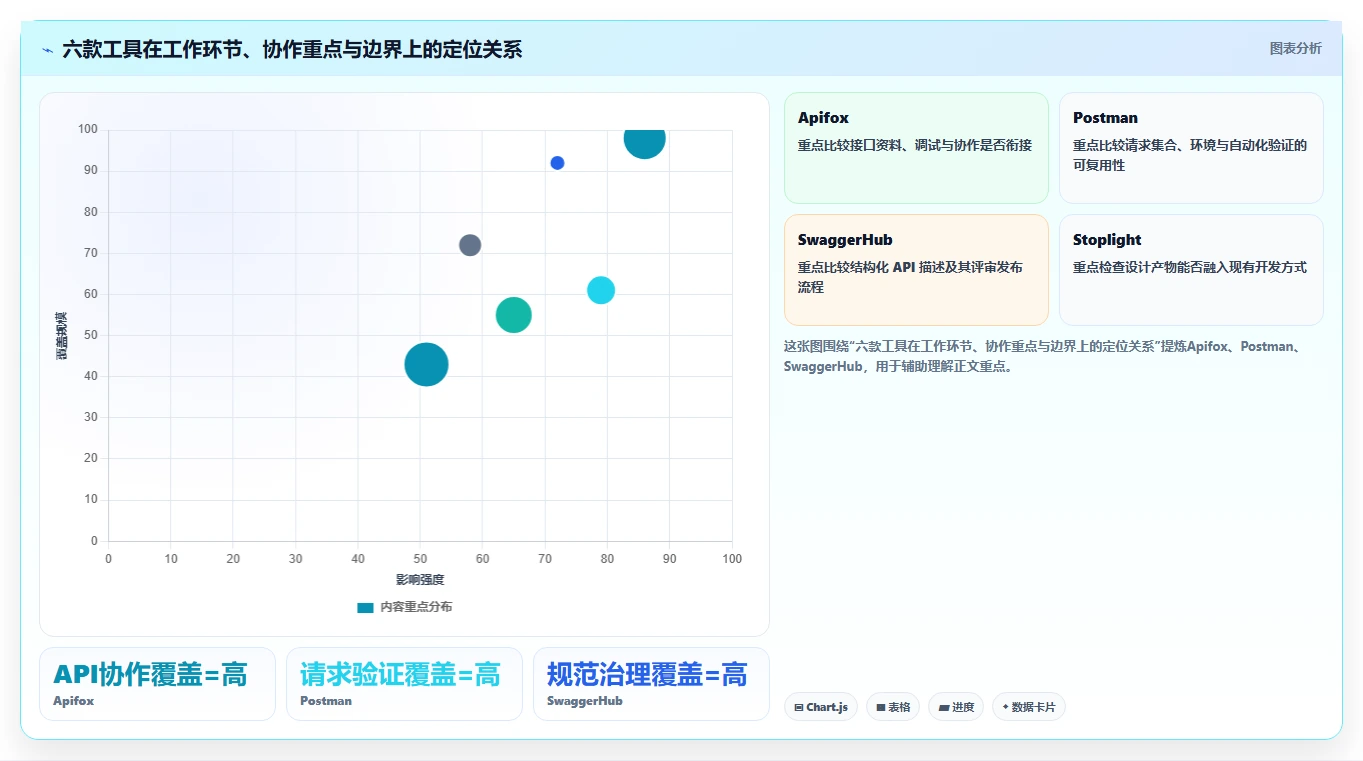Click the lightning icon beside the title
This screenshot has height=761, width=1363.
pos(47,50)
